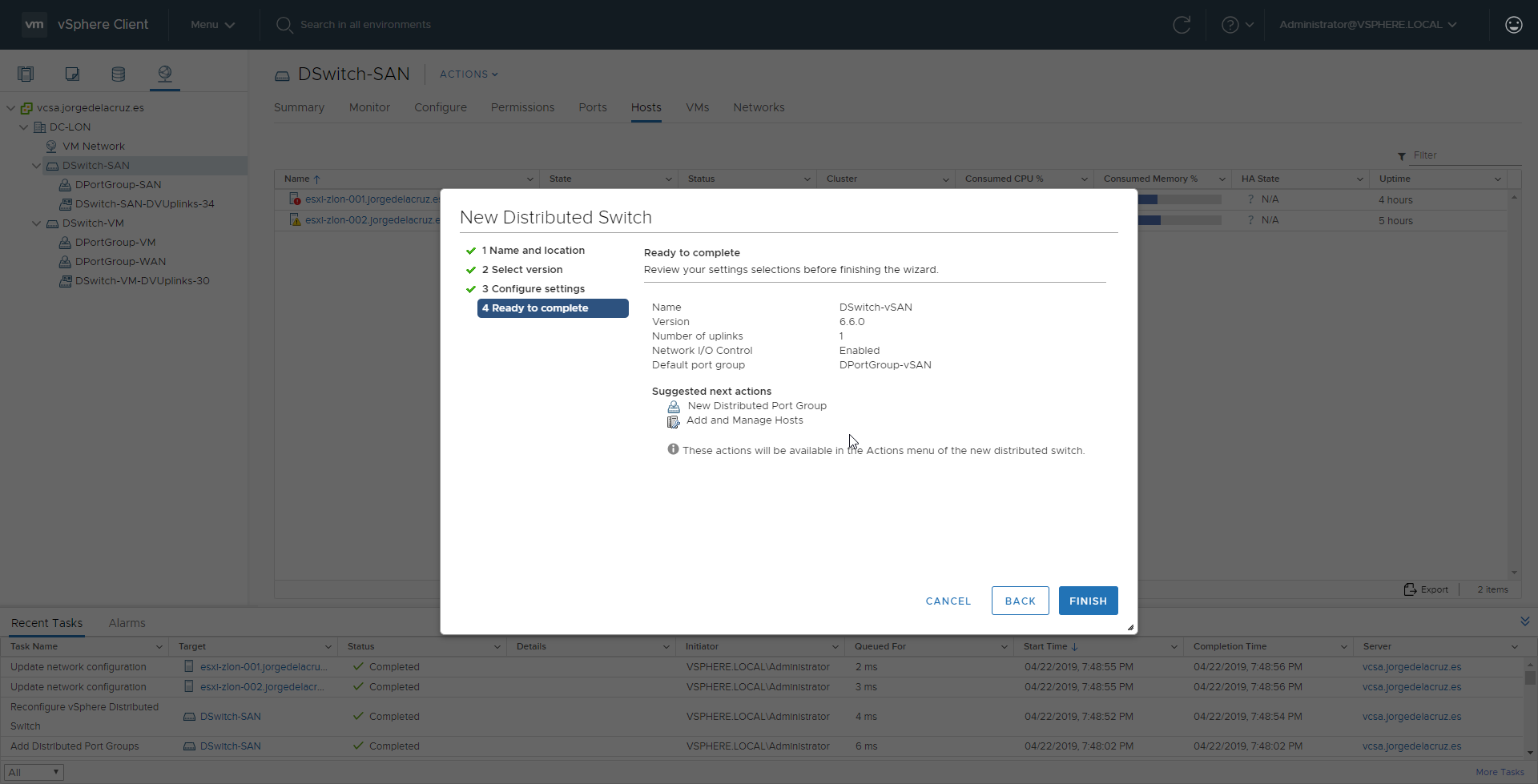Collapse the vcsa.jorgedelacruz.es tree node
1538x784 pixels.
click(11, 108)
